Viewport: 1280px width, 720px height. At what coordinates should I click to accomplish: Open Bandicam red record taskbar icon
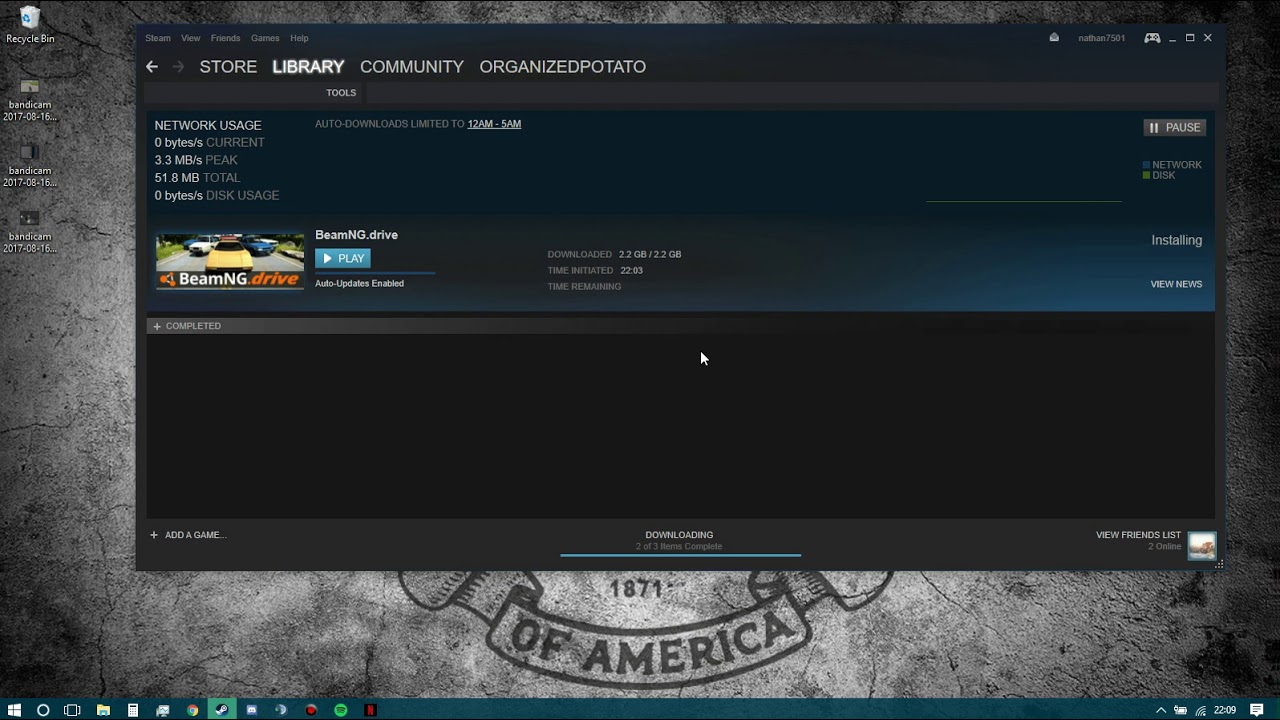tap(311, 710)
